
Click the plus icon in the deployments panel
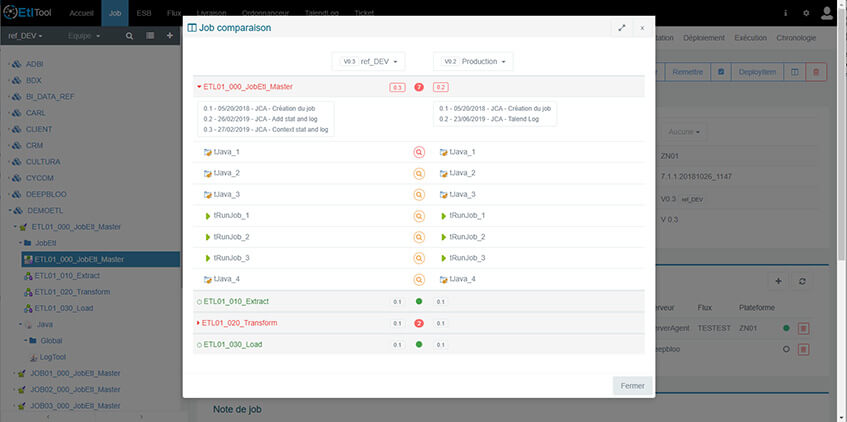[778, 281]
